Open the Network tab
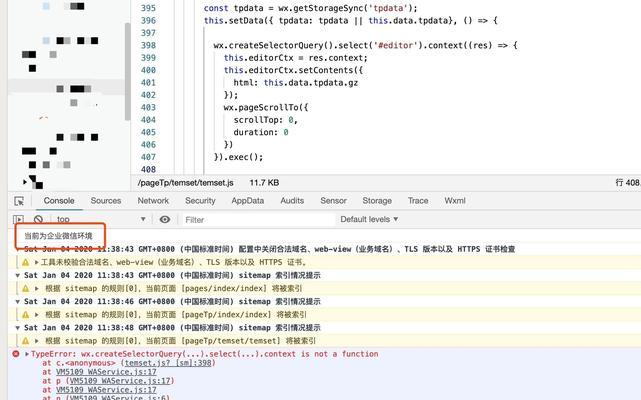 click(x=153, y=201)
